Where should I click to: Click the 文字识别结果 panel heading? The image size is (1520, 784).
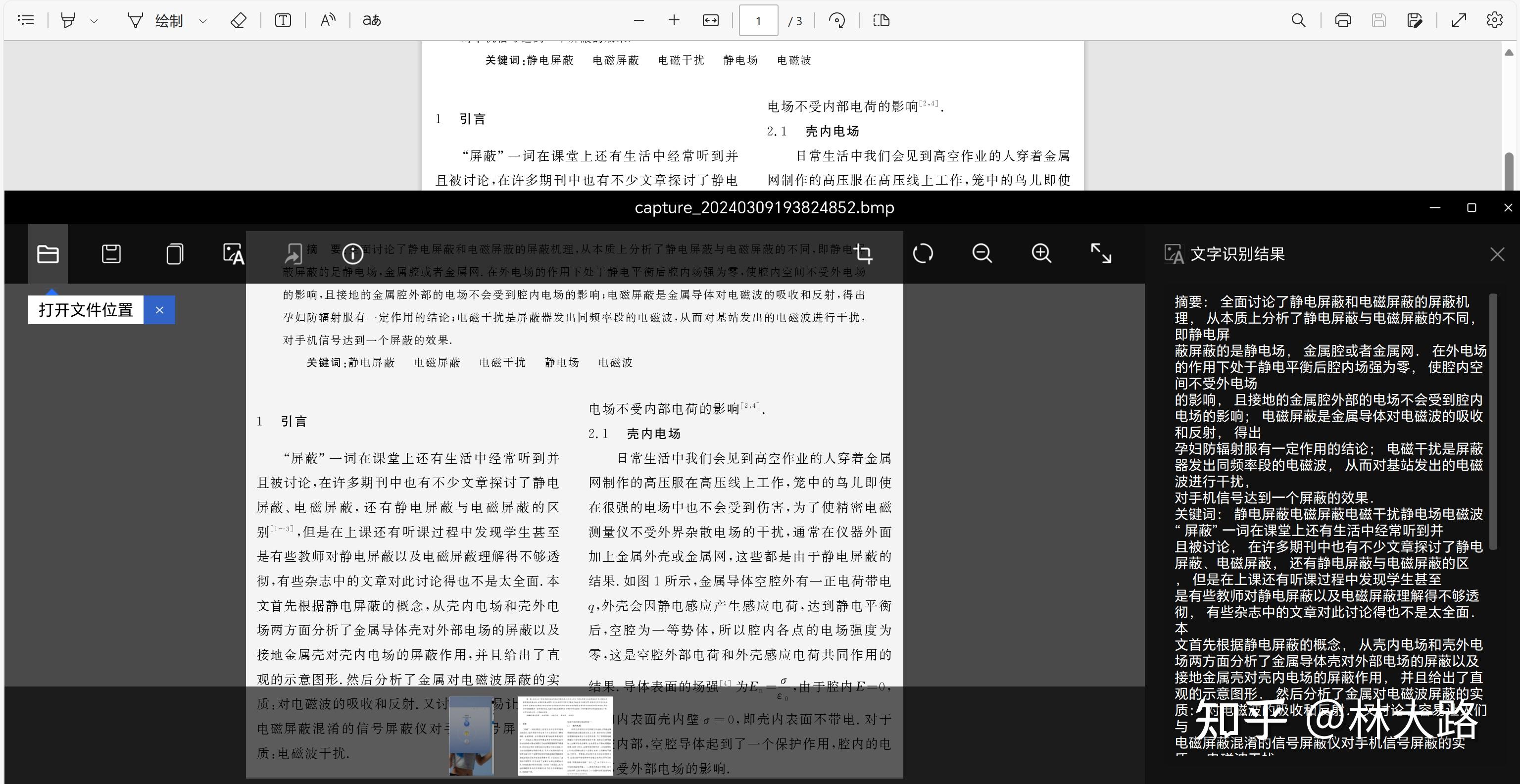1237,254
